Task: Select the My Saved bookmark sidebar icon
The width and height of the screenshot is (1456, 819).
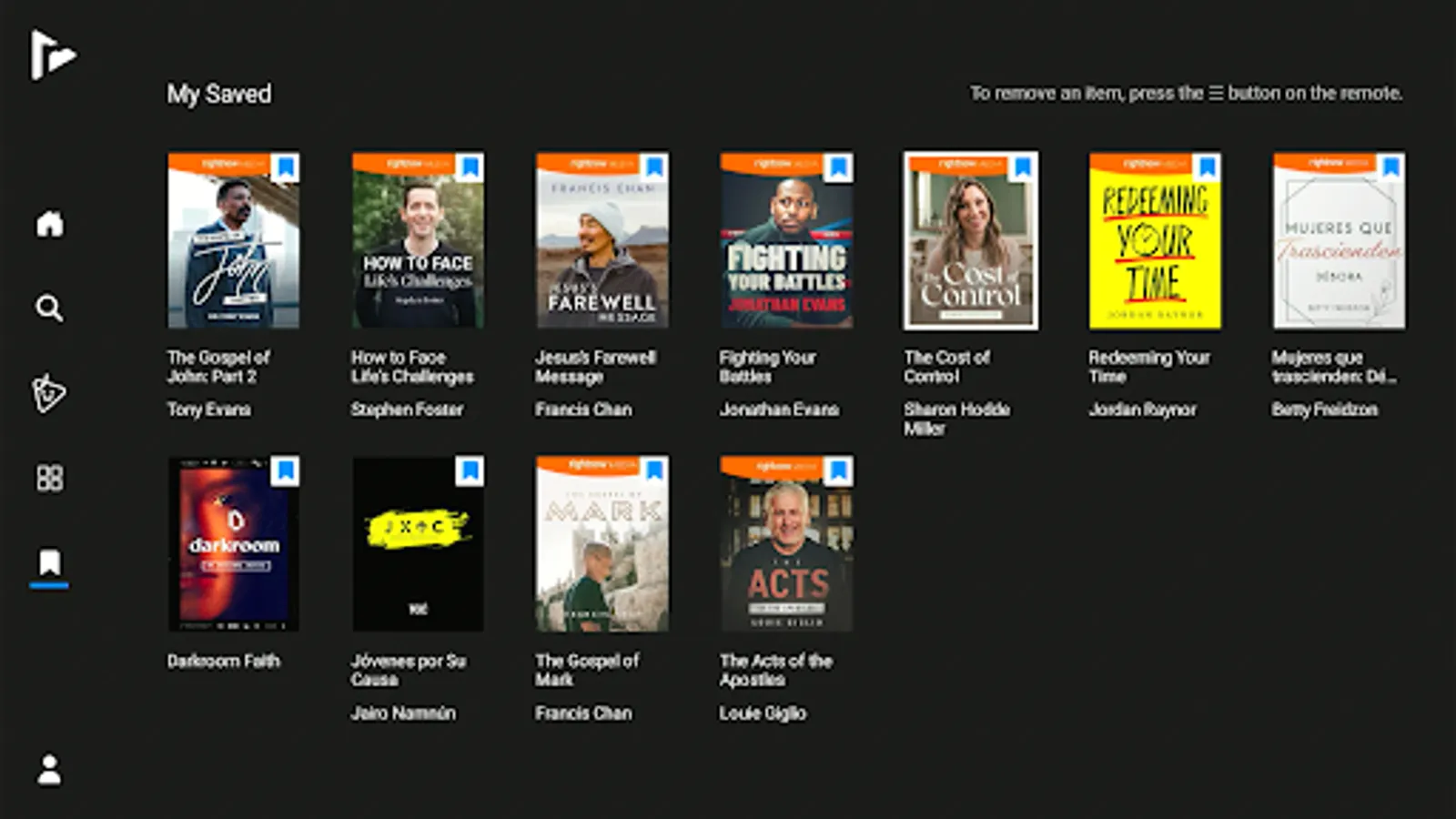Action: 50,562
